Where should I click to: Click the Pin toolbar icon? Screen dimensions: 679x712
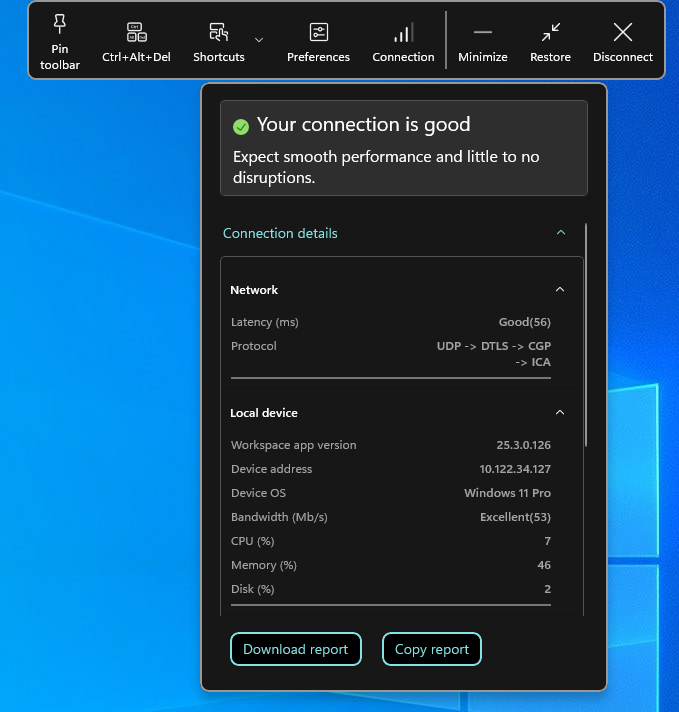(x=60, y=26)
